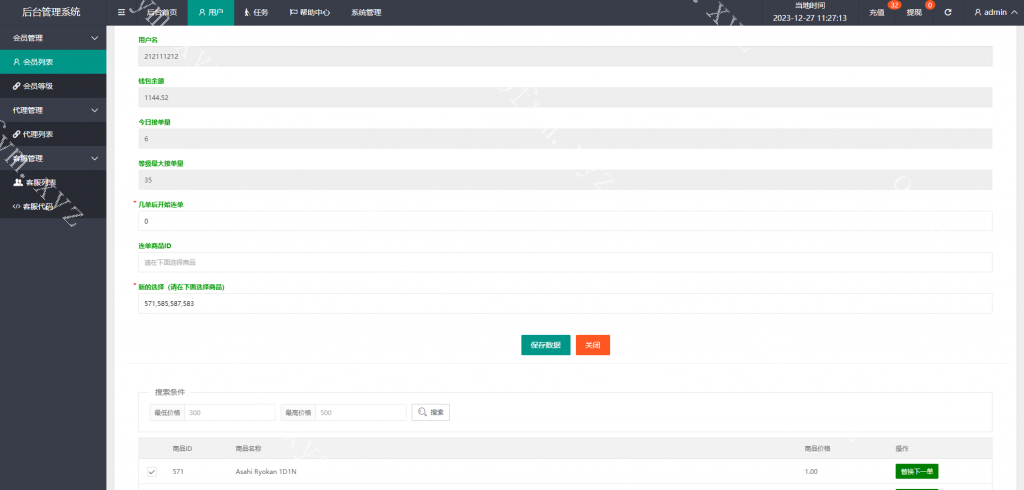Click the 保存数据 button

point(545,345)
